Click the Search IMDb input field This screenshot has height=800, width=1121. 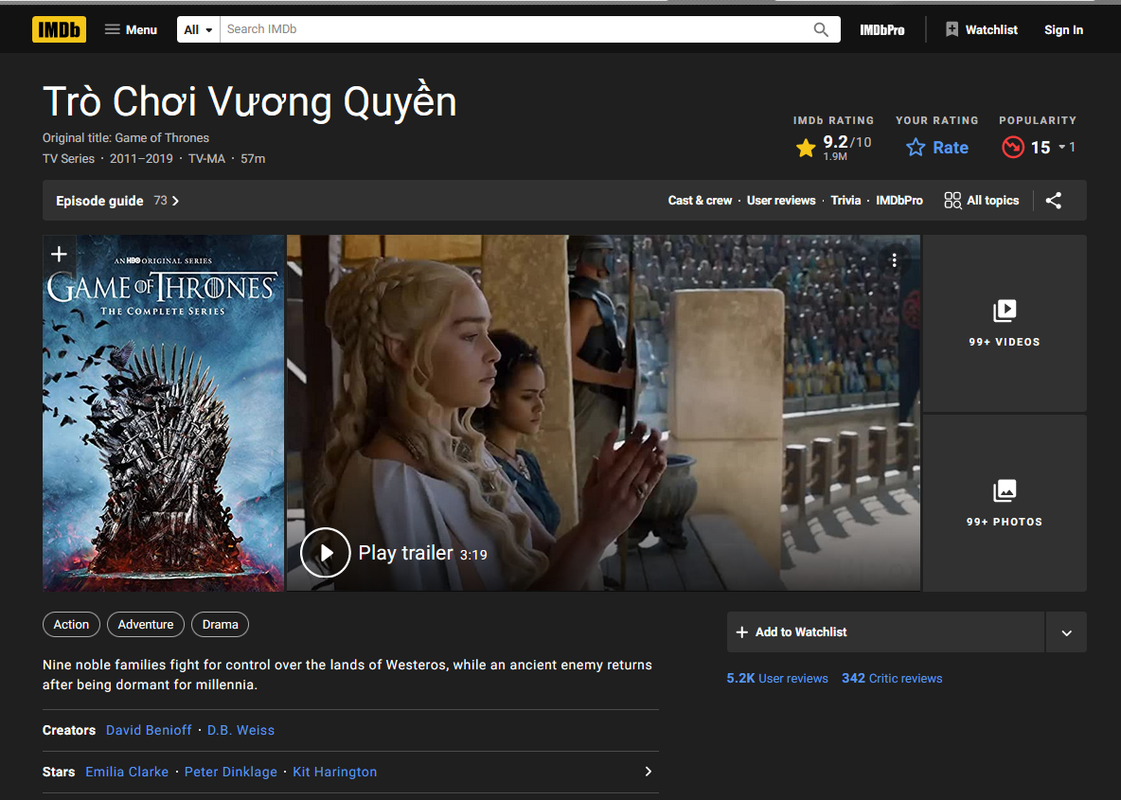(x=513, y=29)
